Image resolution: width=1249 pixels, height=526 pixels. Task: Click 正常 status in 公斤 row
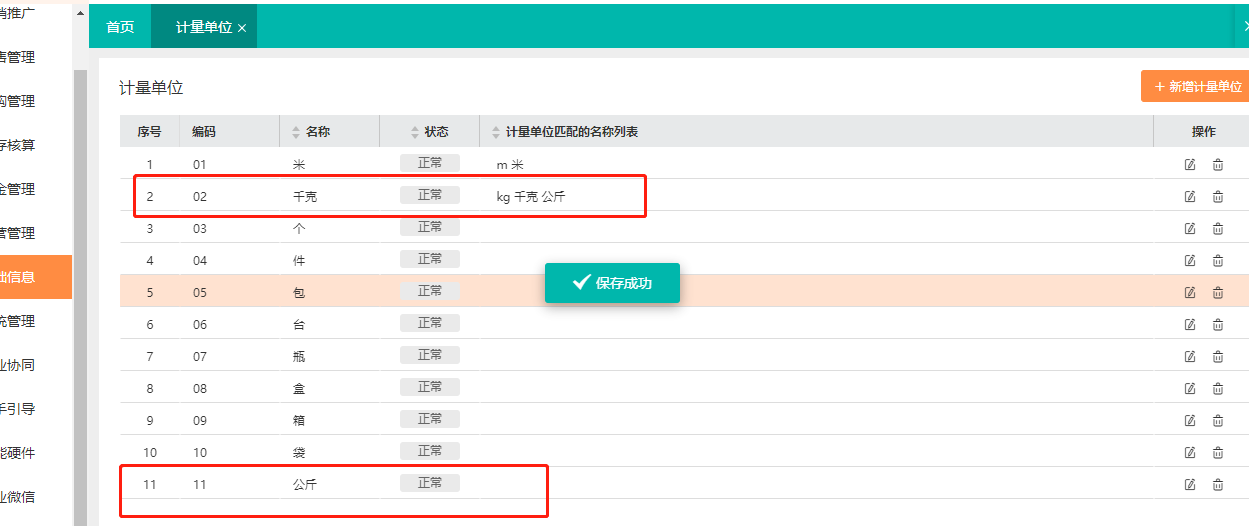[x=430, y=483]
